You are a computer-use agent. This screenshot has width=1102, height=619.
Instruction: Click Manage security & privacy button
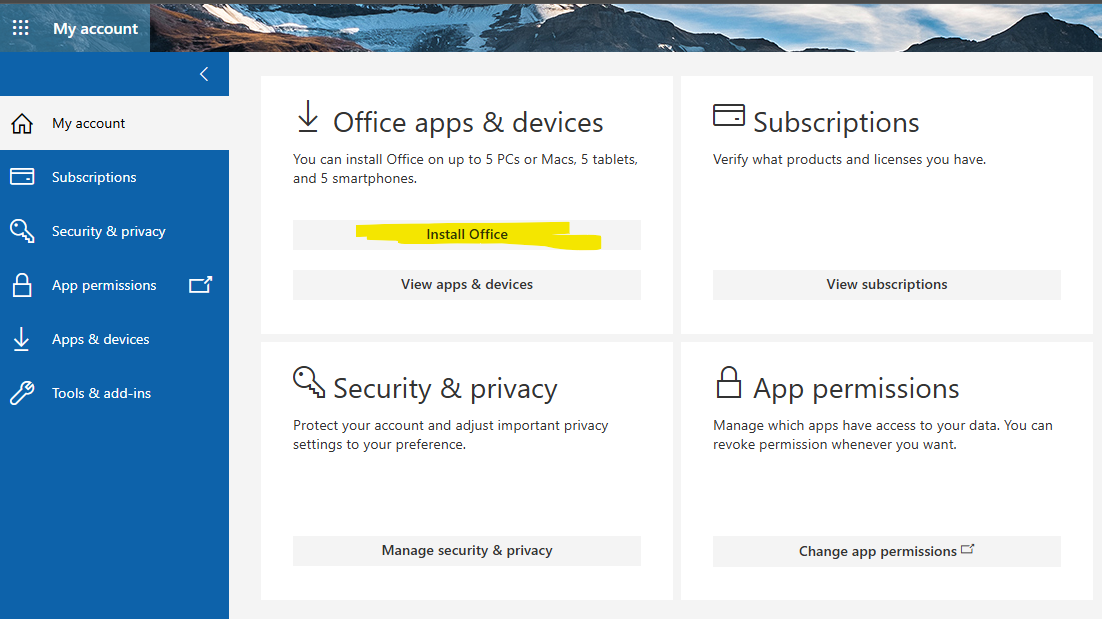(467, 551)
